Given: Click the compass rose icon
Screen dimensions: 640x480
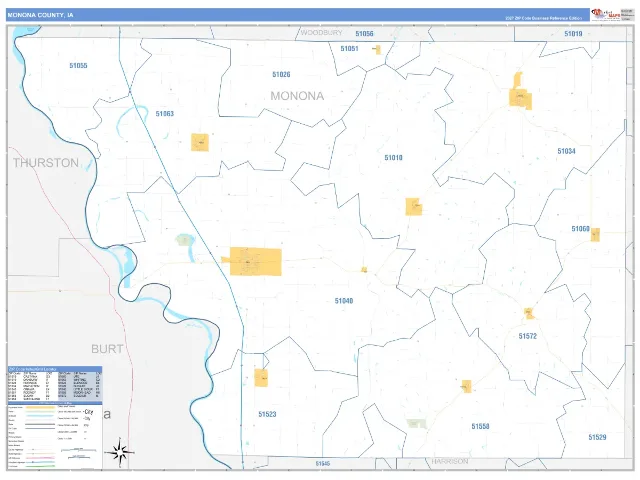Looking at the screenshot, I should point(119,452).
